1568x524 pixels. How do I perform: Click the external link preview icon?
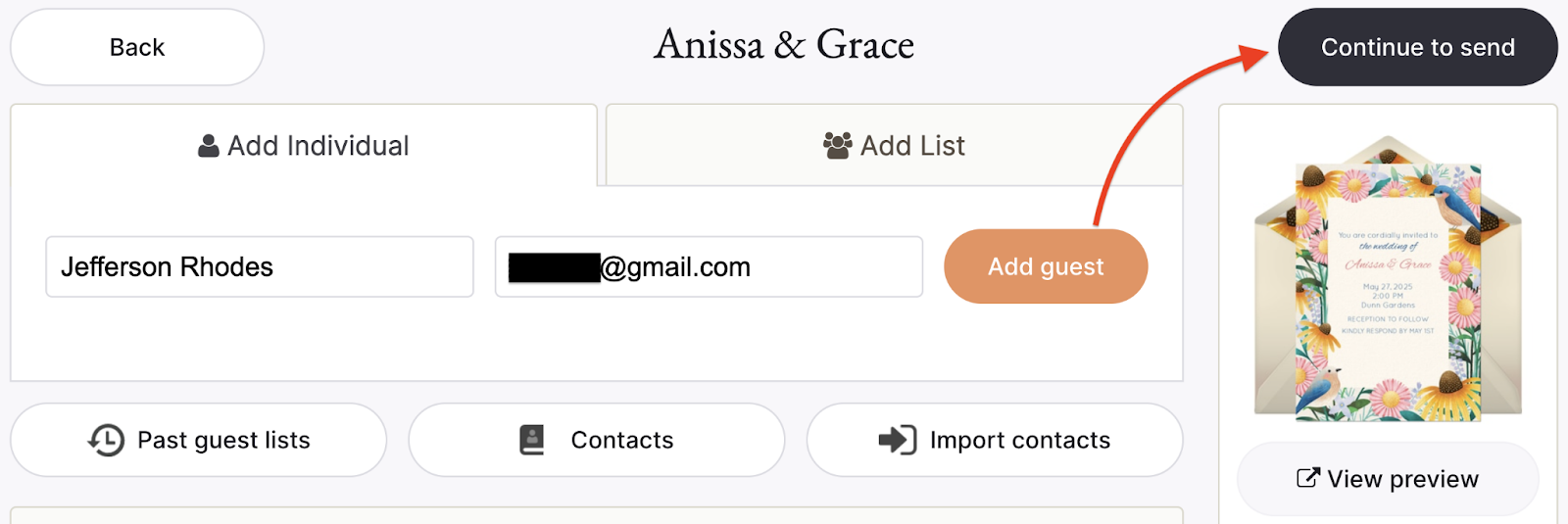(x=1307, y=478)
